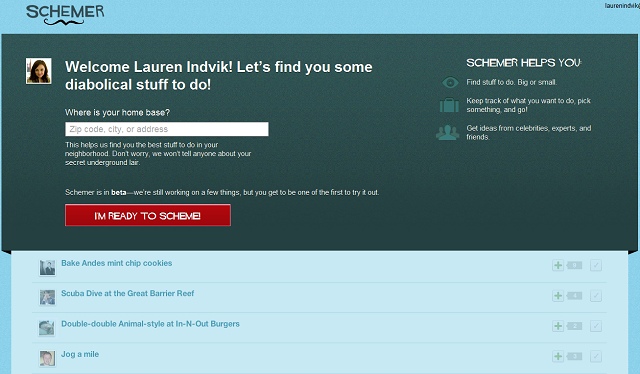The image size is (640, 374).
Task: Open Double-double Animal-style at In-N-Out Burgers
Action: [151, 324]
